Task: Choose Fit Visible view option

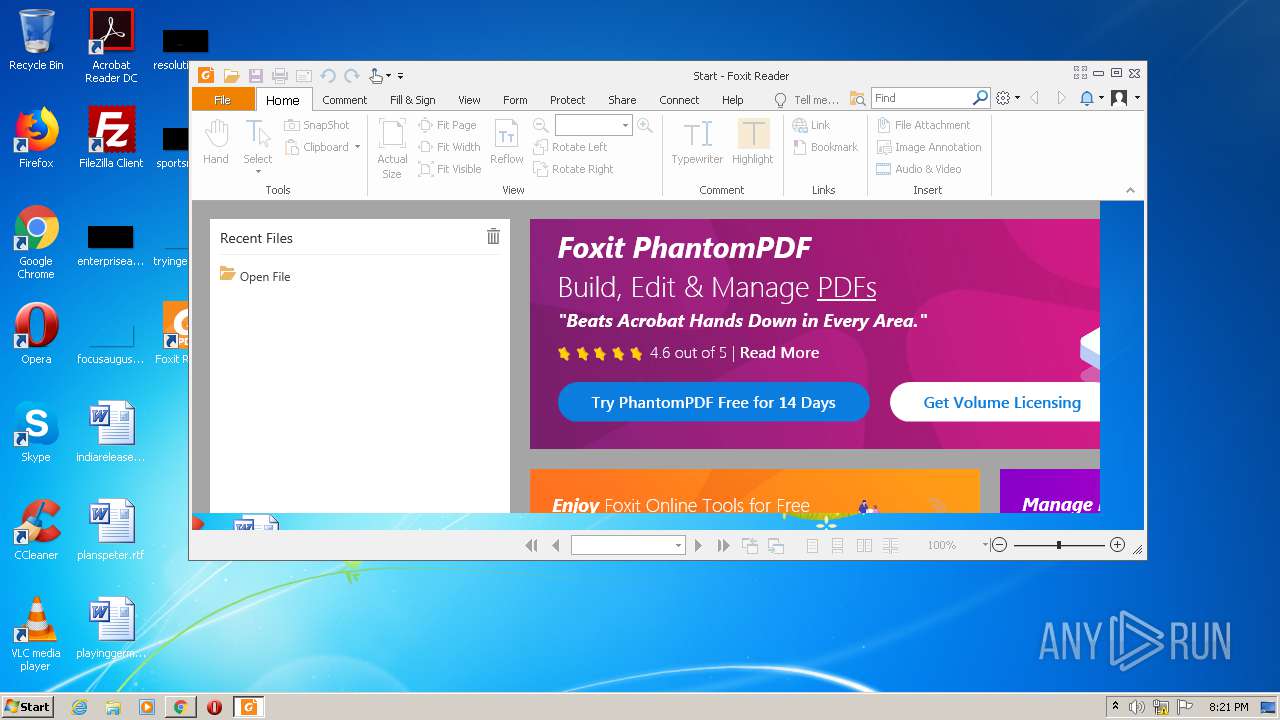Action: pyautogui.click(x=450, y=169)
